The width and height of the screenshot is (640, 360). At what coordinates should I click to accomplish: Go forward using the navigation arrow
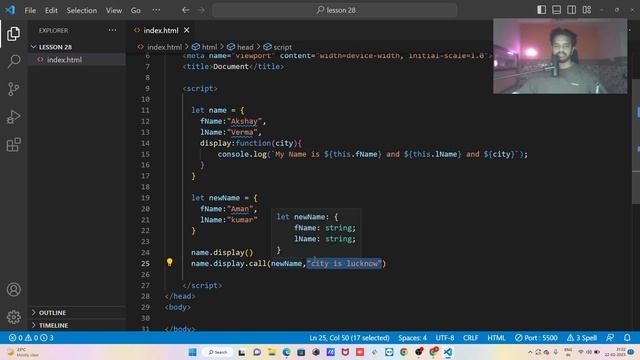201,10
